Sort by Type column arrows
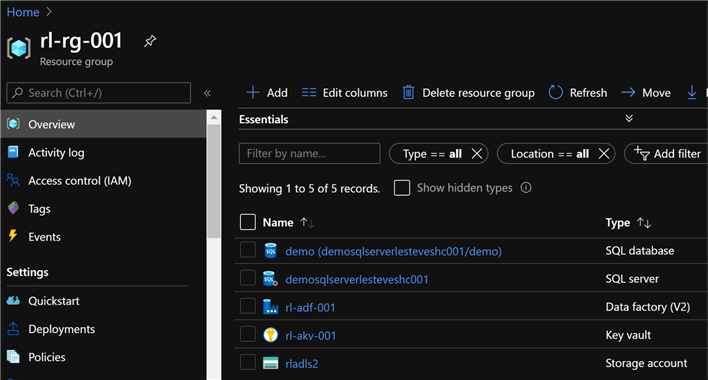The width and height of the screenshot is (708, 380). click(644, 222)
